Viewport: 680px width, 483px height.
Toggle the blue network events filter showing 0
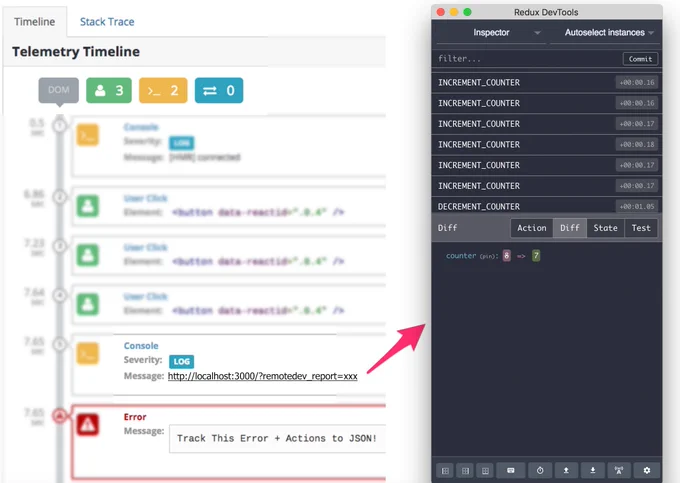[x=219, y=90]
